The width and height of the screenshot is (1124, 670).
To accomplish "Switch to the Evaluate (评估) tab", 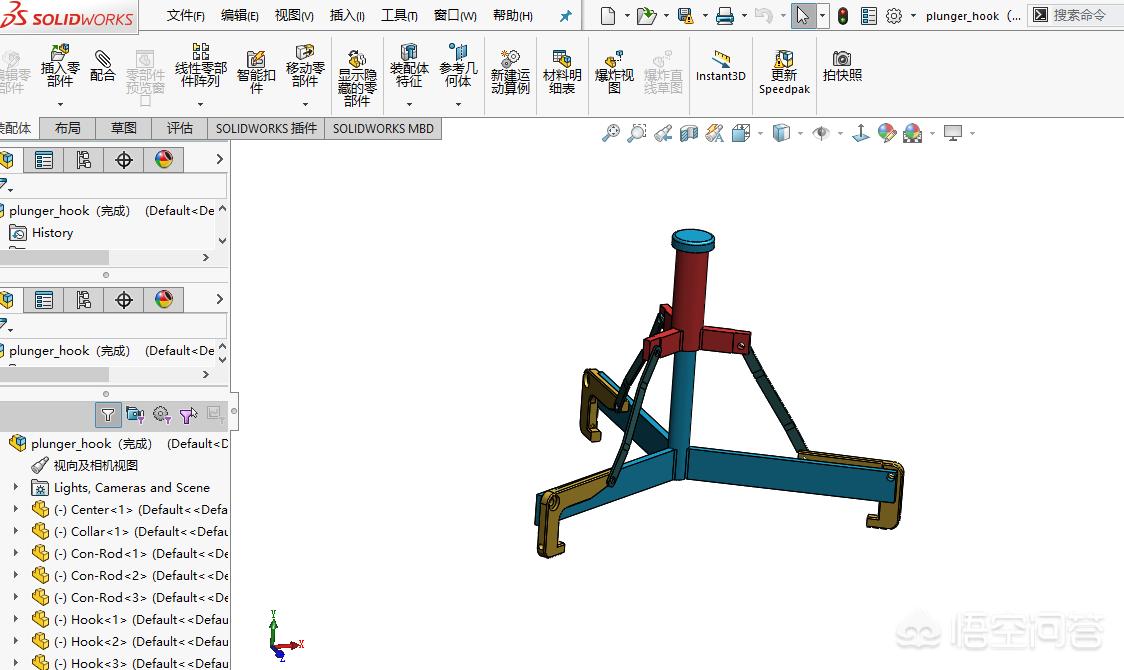I will [x=179, y=128].
